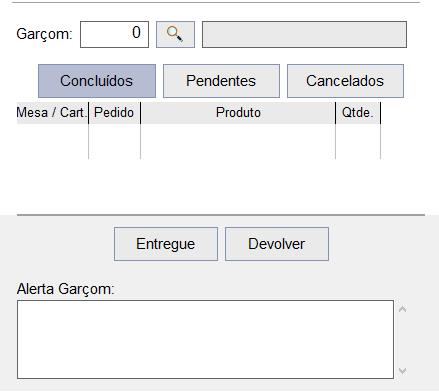Click the Devolver button
This screenshot has height=392, width=439.
point(277,244)
